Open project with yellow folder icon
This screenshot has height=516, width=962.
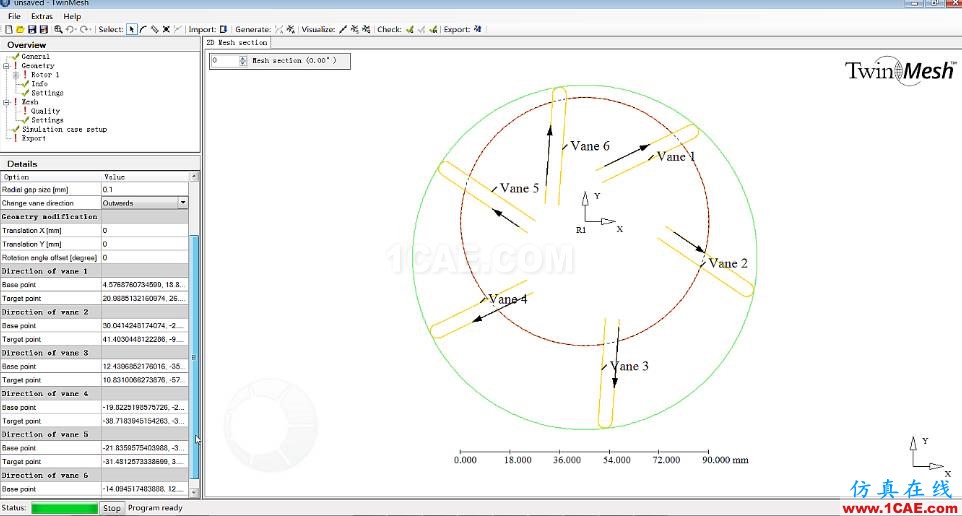coord(20,29)
